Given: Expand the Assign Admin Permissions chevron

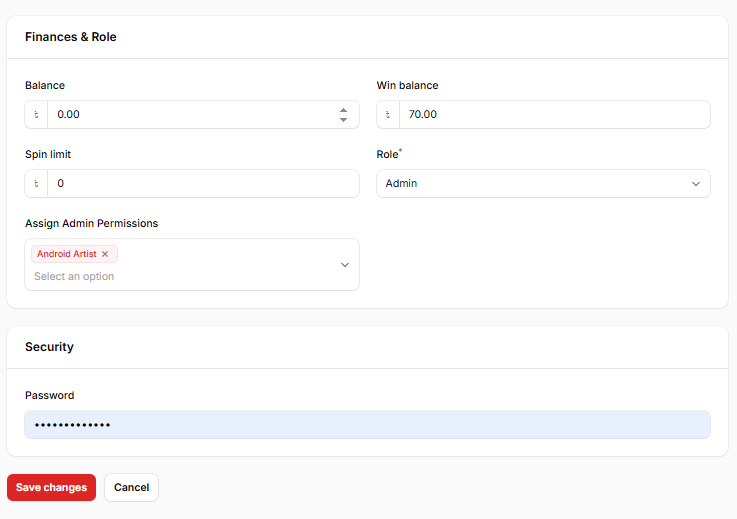Looking at the screenshot, I should [x=345, y=265].
